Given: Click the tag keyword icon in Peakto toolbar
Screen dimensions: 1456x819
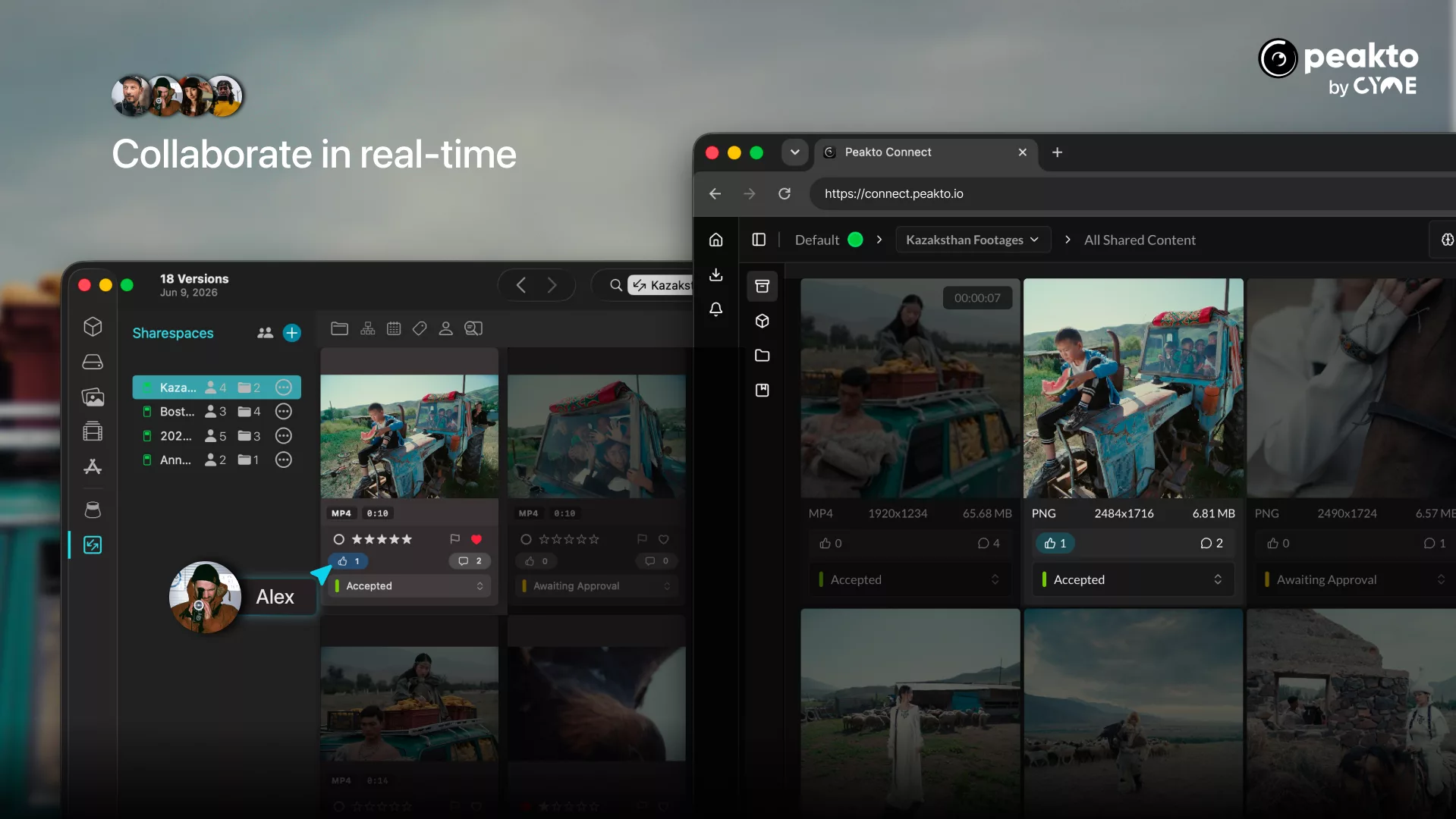Looking at the screenshot, I should coord(420,328).
